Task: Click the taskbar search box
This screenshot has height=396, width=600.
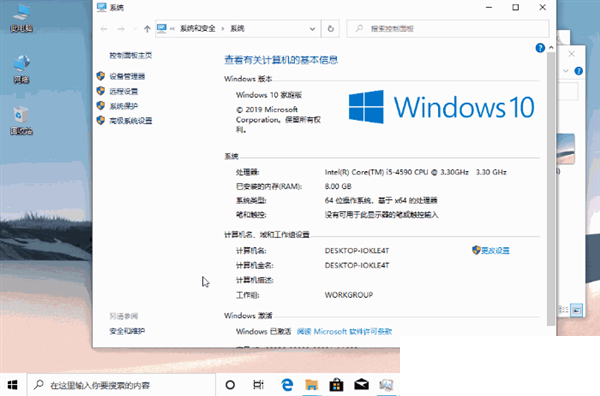Action: (x=121, y=385)
